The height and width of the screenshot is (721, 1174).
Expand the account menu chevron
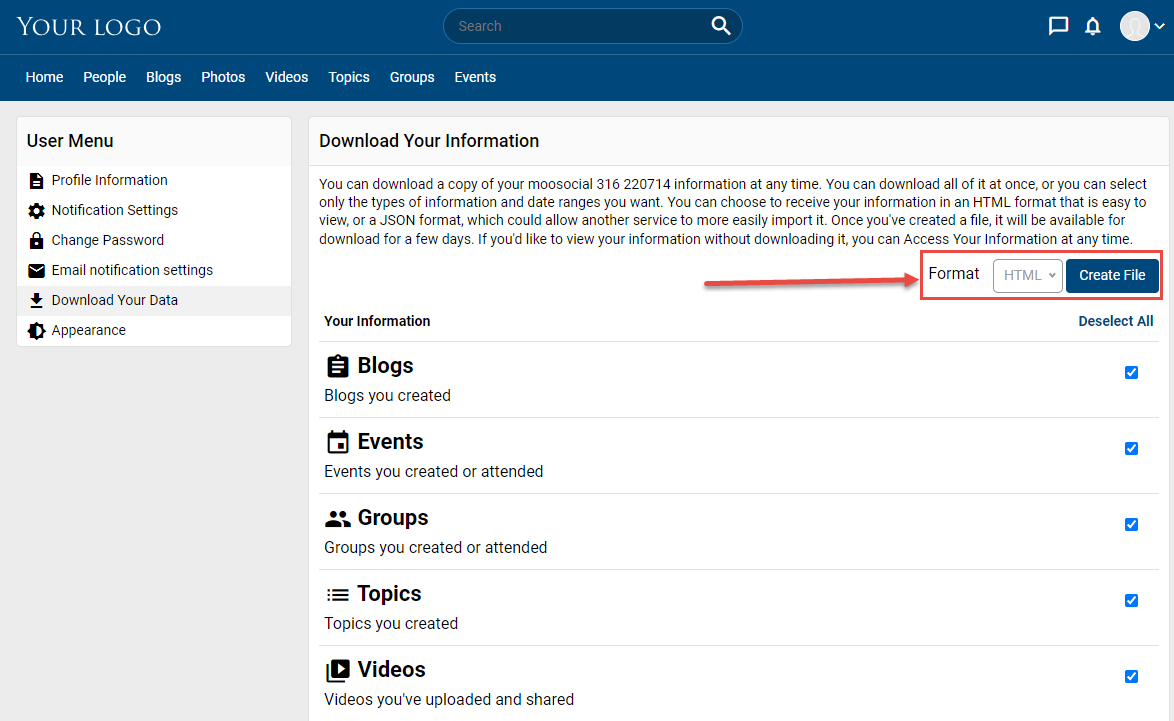coord(1159,26)
